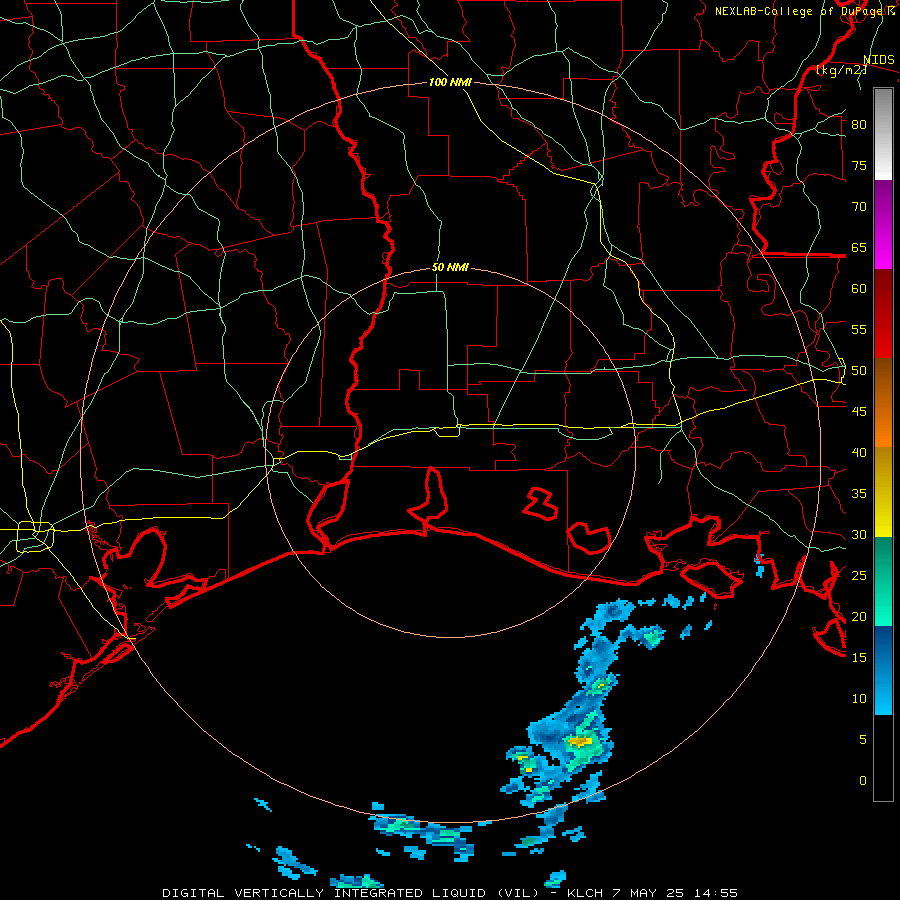Click the orange-brown segment of the color bar
900x900 pixels.
(x=883, y=403)
